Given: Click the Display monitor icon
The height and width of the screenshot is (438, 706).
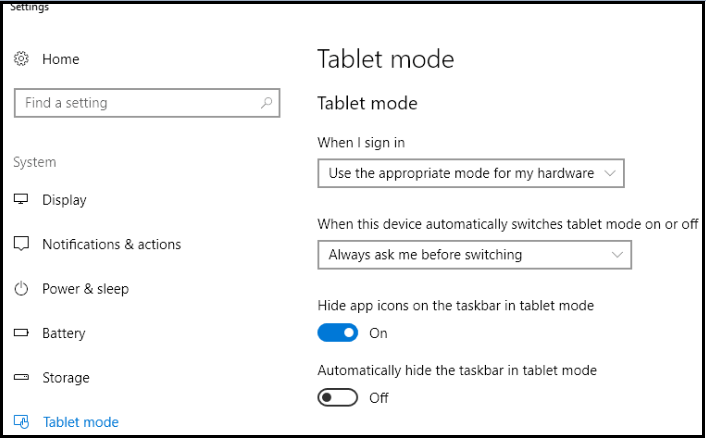Looking at the screenshot, I should pos(21,199).
